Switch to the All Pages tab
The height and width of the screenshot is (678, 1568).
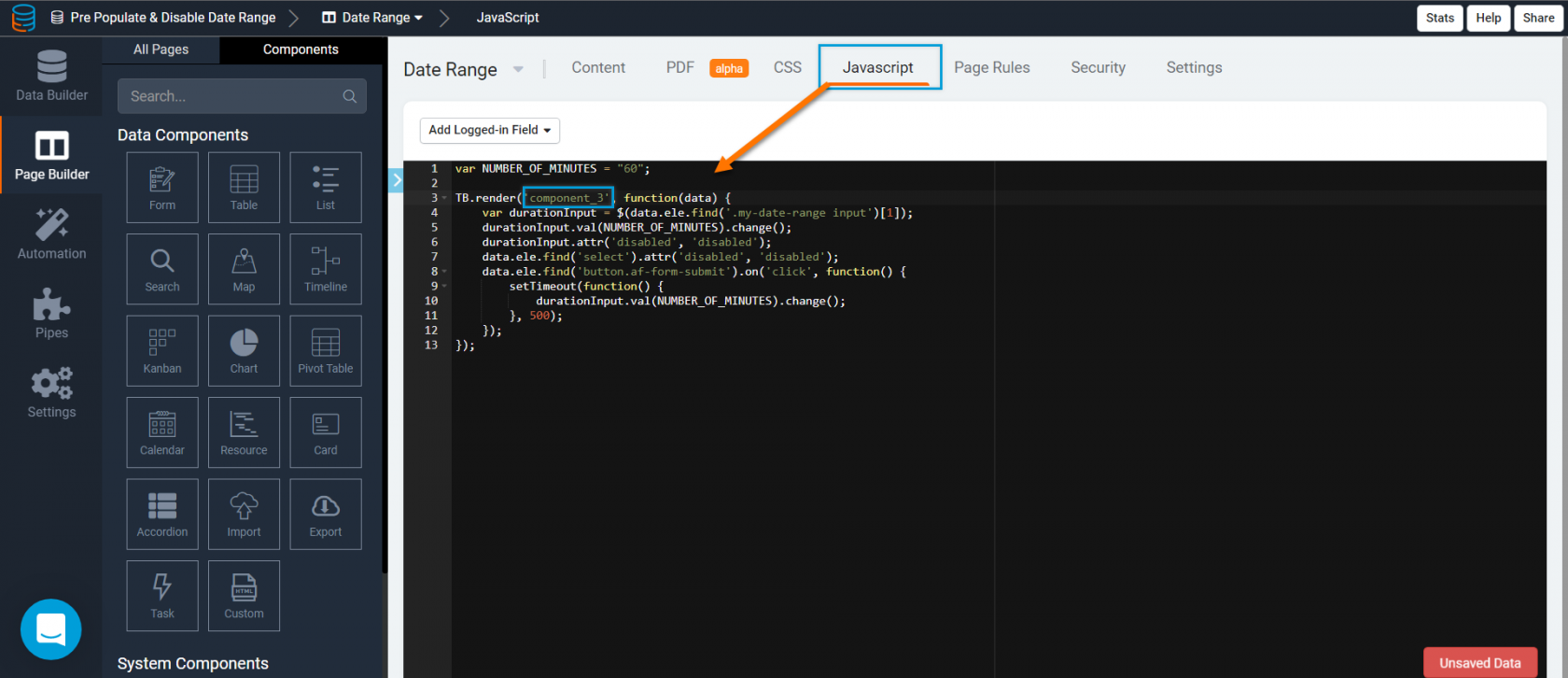[161, 49]
